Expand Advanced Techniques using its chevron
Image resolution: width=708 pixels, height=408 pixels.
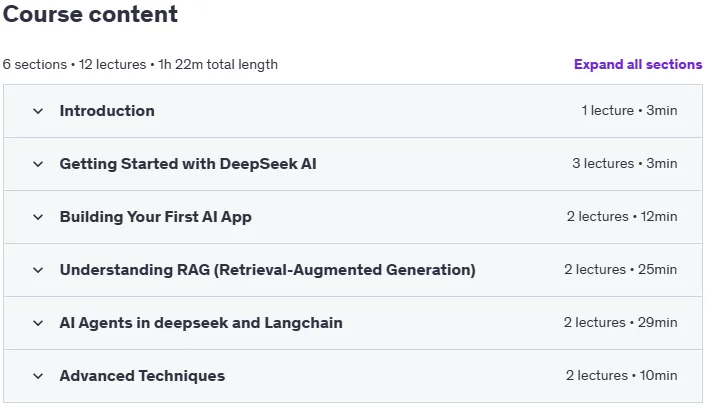point(38,376)
